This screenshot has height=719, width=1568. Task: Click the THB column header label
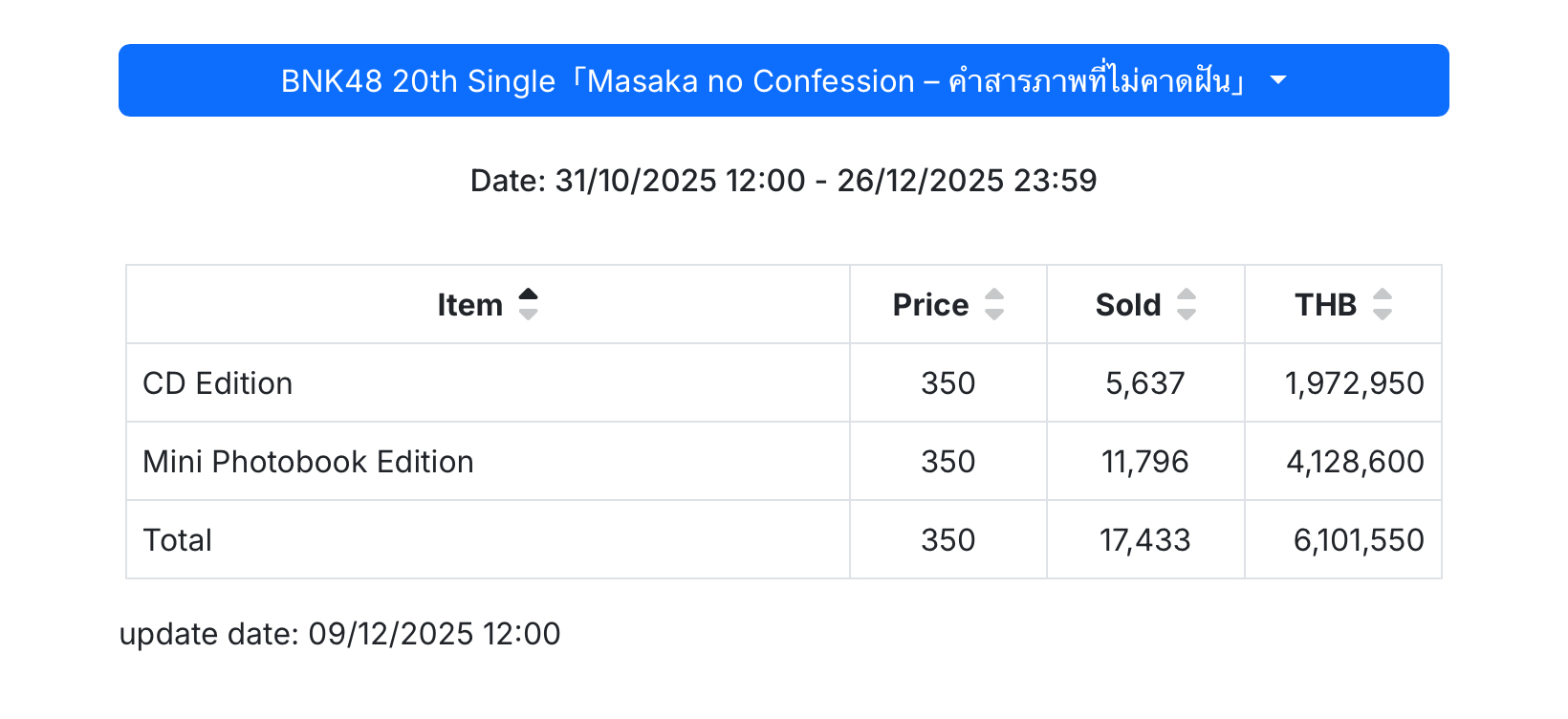coord(1325,305)
